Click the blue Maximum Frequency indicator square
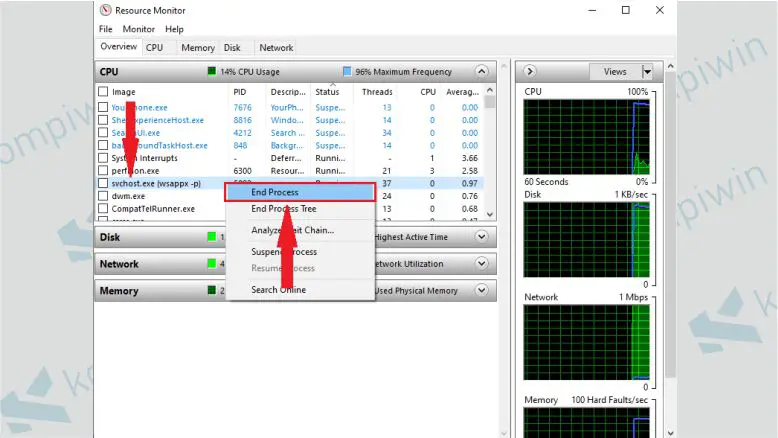This screenshot has width=778, height=438. point(347,71)
